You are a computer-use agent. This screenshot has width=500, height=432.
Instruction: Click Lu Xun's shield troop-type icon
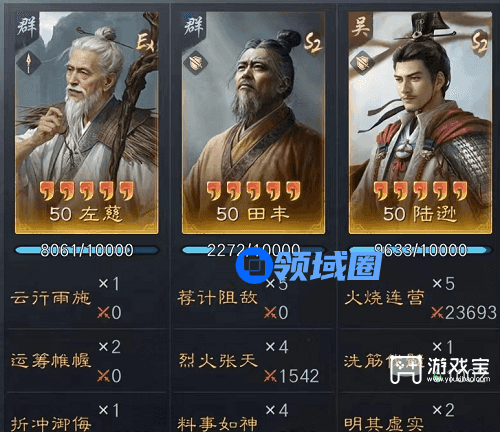coord(362,63)
